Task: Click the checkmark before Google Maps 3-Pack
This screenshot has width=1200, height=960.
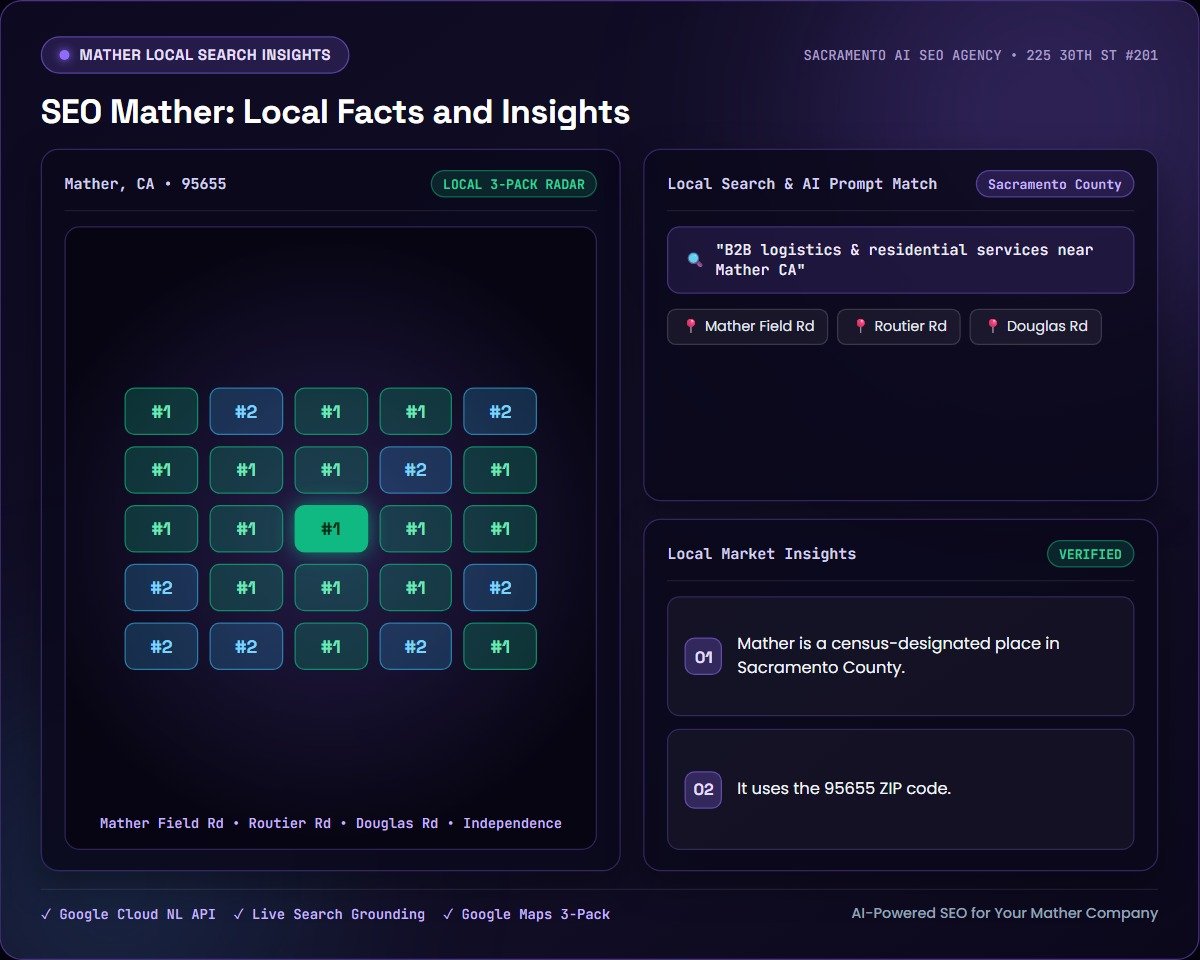Action: coord(448,914)
